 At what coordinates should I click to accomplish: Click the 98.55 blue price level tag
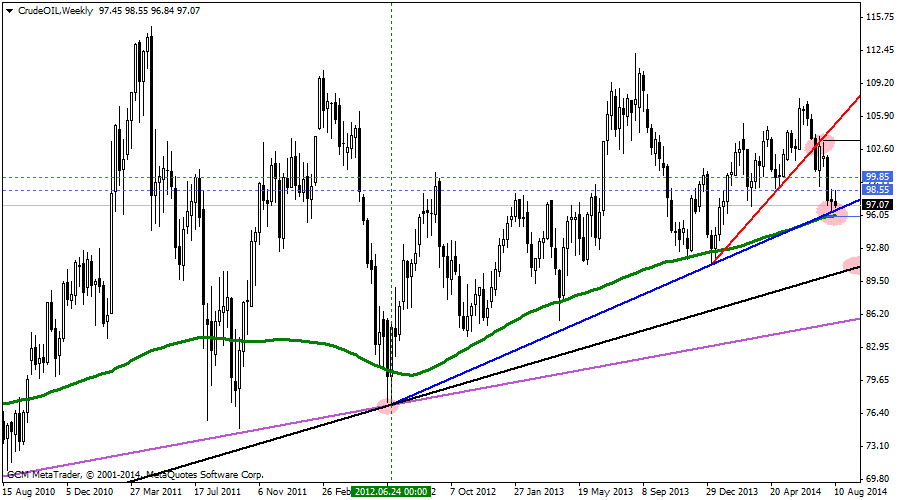(878, 189)
